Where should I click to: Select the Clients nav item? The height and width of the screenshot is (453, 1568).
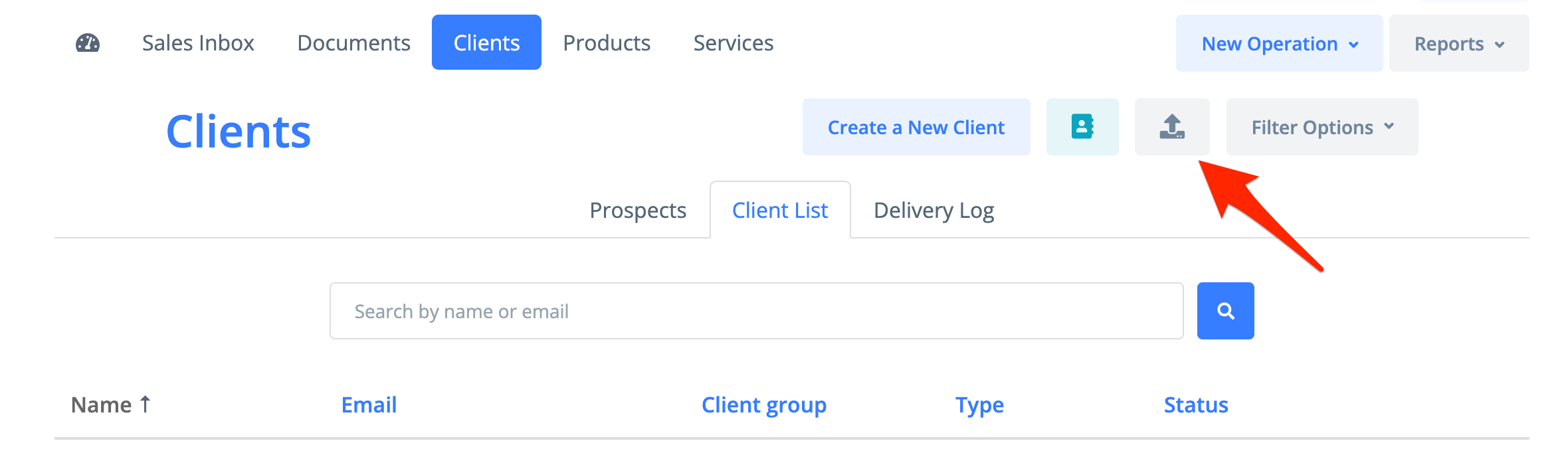[x=486, y=43]
